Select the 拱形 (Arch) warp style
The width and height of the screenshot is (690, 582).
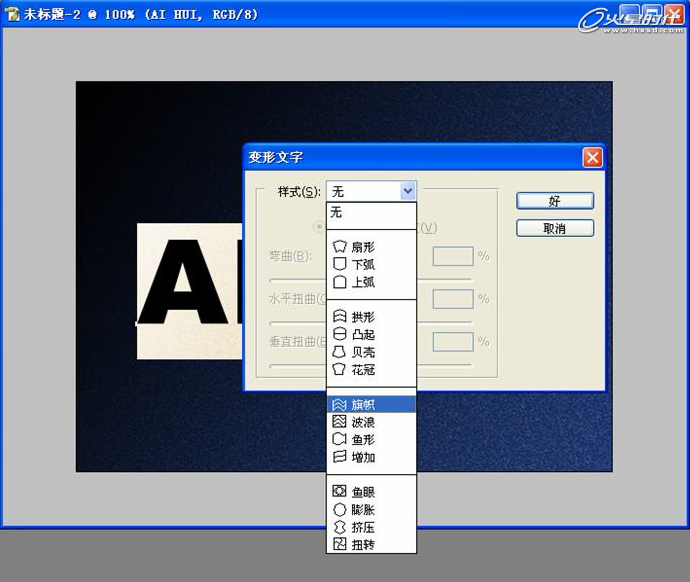tap(362, 316)
